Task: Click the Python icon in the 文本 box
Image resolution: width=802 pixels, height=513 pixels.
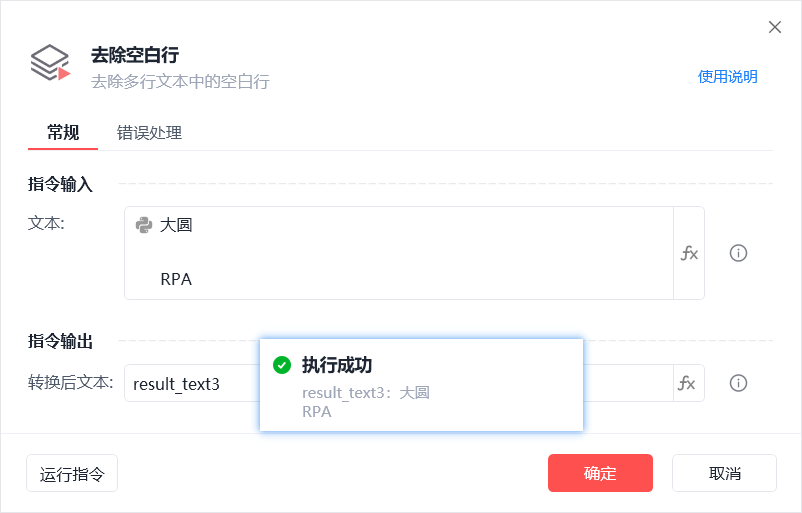Action: pyautogui.click(x=144, y=225)
